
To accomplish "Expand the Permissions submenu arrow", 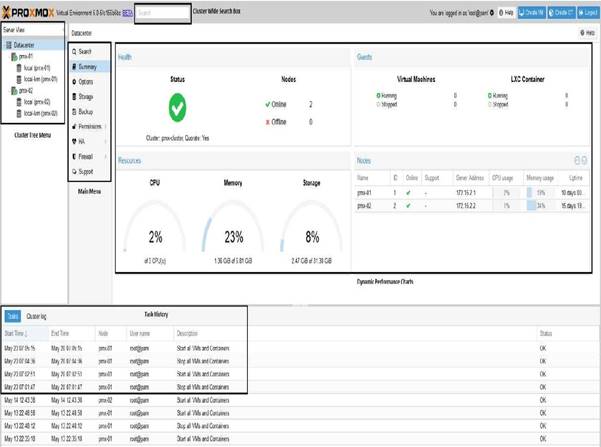I will [105, 127].
